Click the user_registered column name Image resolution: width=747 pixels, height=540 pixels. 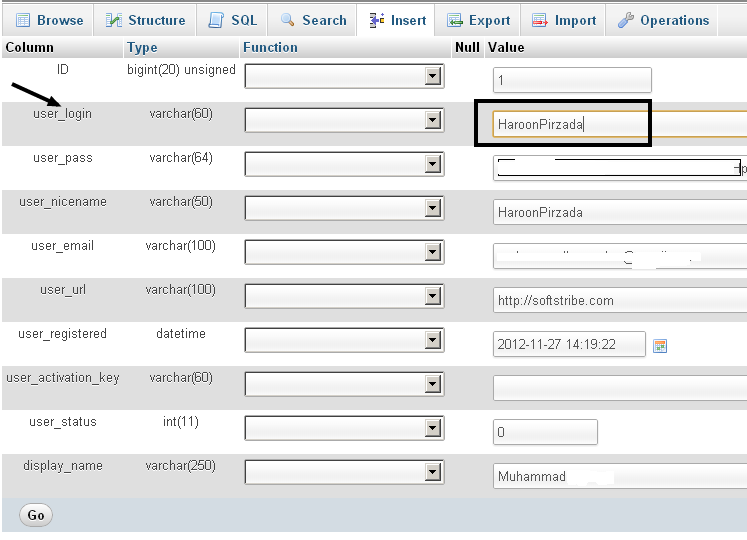62,334
